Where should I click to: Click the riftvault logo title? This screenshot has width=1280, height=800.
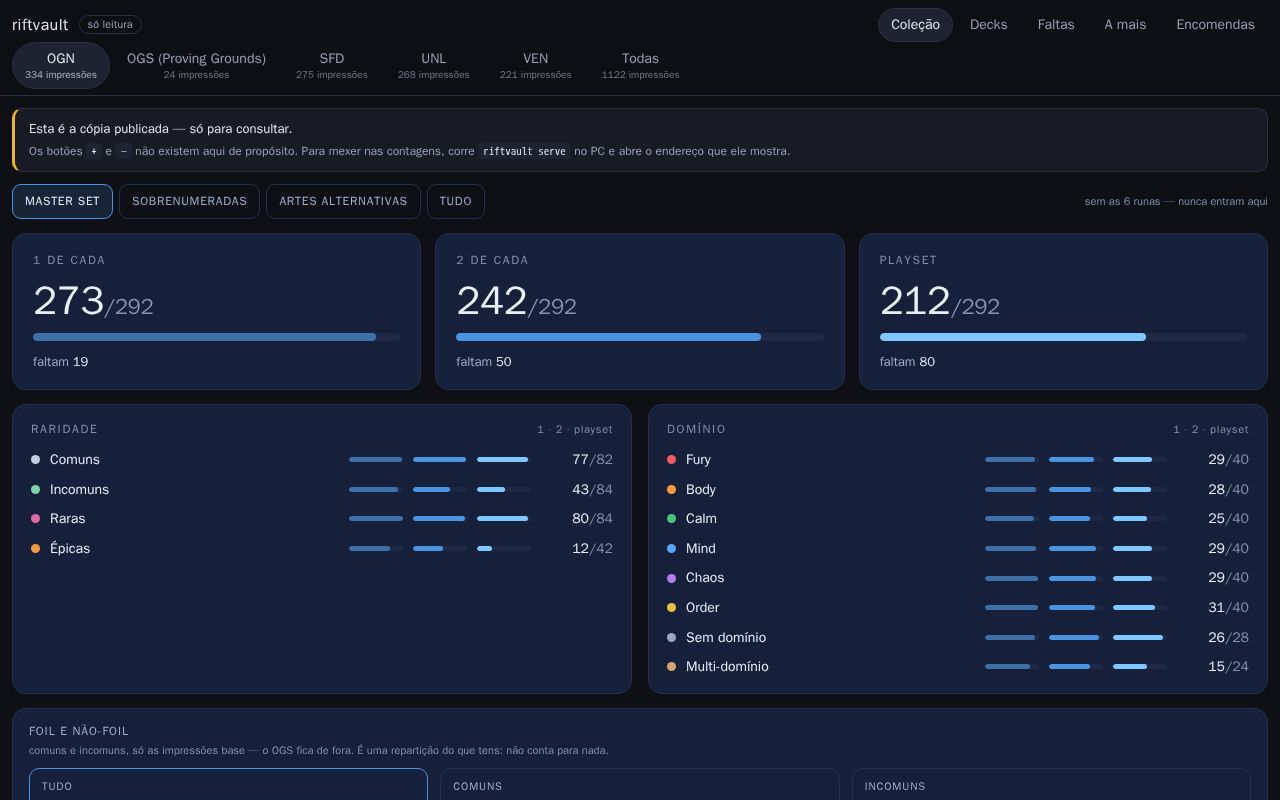(x=40, y=25)
